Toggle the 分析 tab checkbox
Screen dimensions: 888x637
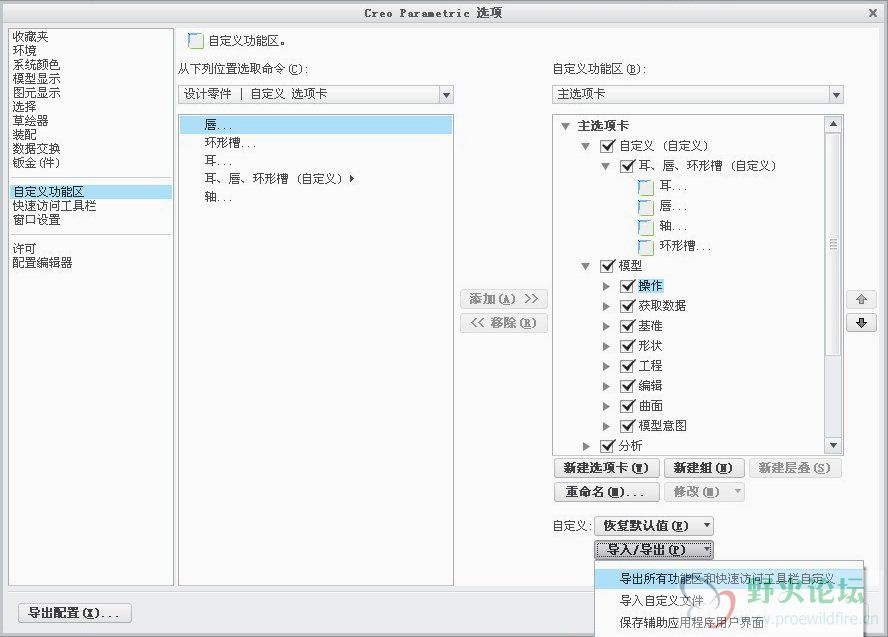[x=607, y=446]
